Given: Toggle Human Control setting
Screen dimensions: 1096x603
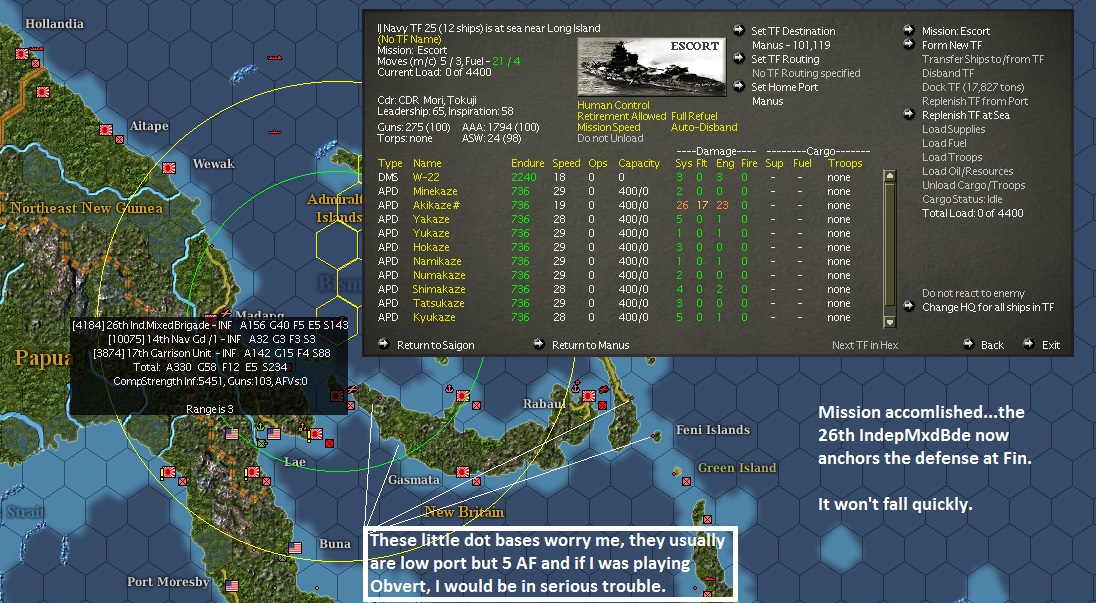Looking at the screenshot, I should point(613,105).
